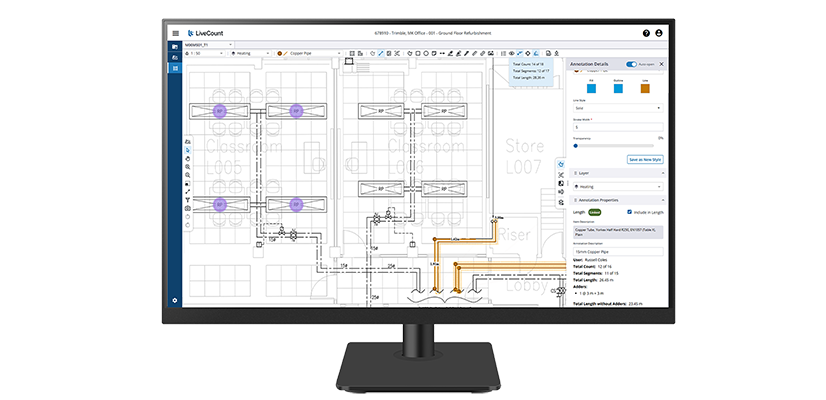Click the LiveCount logo

(x=205, y=33)
